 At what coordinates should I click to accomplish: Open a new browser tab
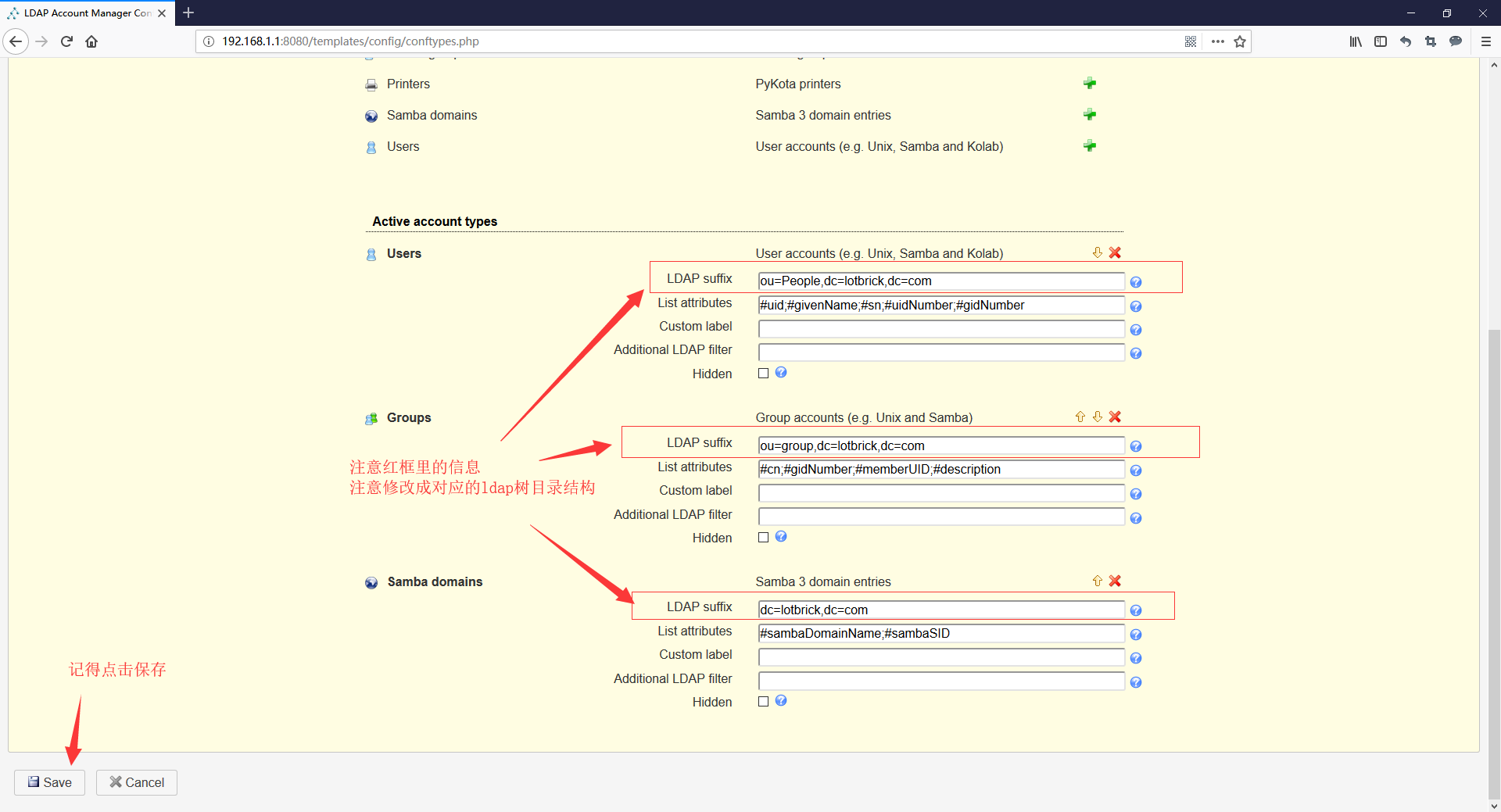(188, 13)
